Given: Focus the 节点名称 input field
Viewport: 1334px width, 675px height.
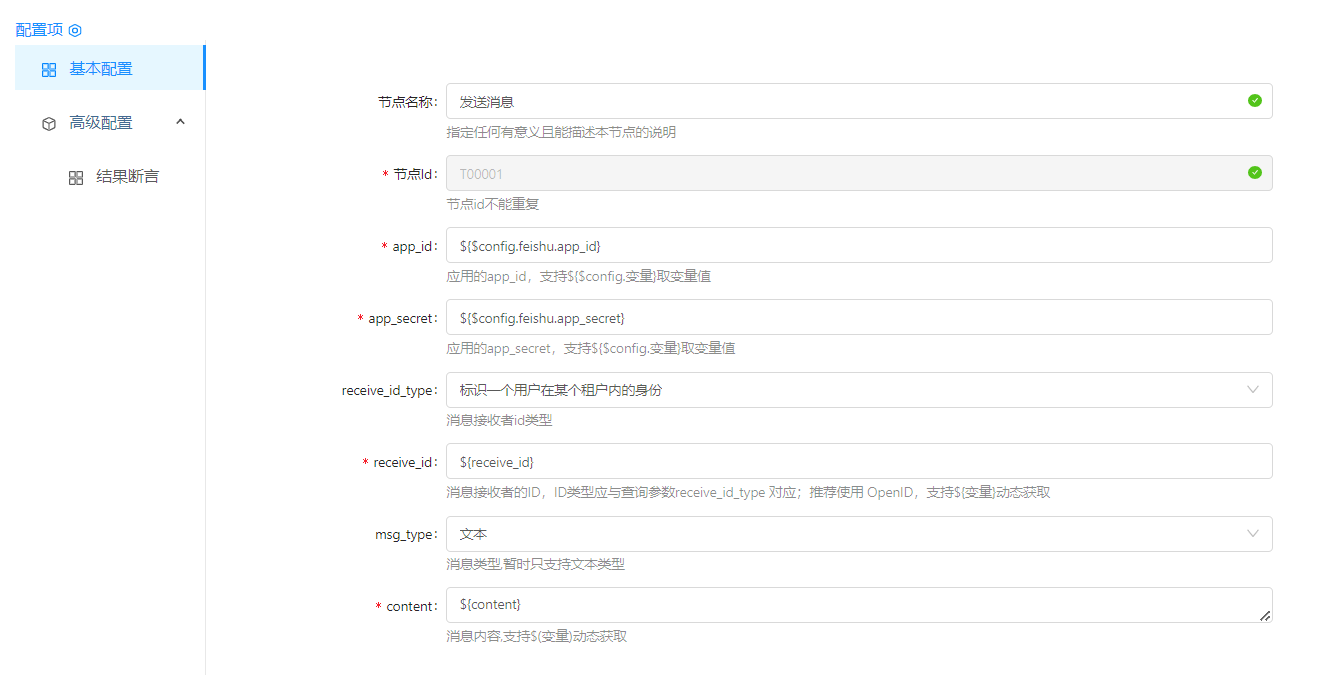Looking at the screenshot, I should click(840, 101).
